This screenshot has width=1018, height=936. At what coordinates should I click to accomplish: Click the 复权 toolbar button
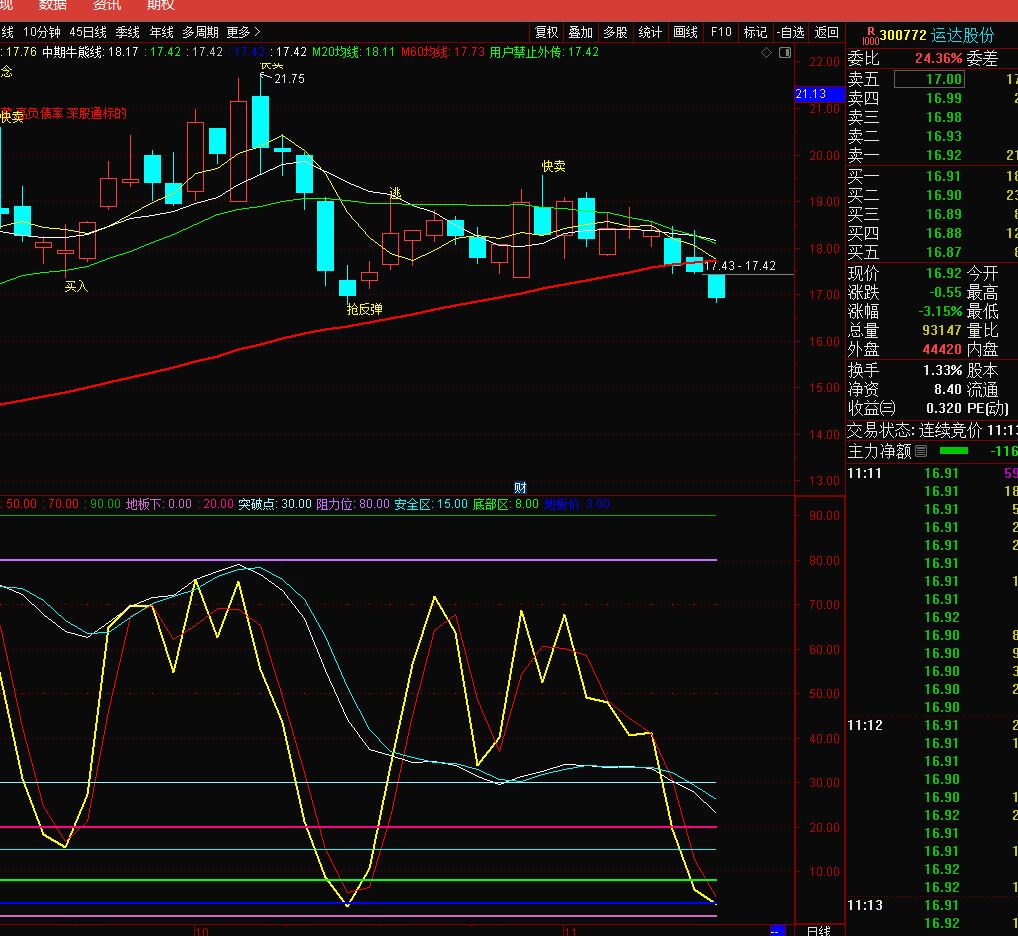coord(546,32)
